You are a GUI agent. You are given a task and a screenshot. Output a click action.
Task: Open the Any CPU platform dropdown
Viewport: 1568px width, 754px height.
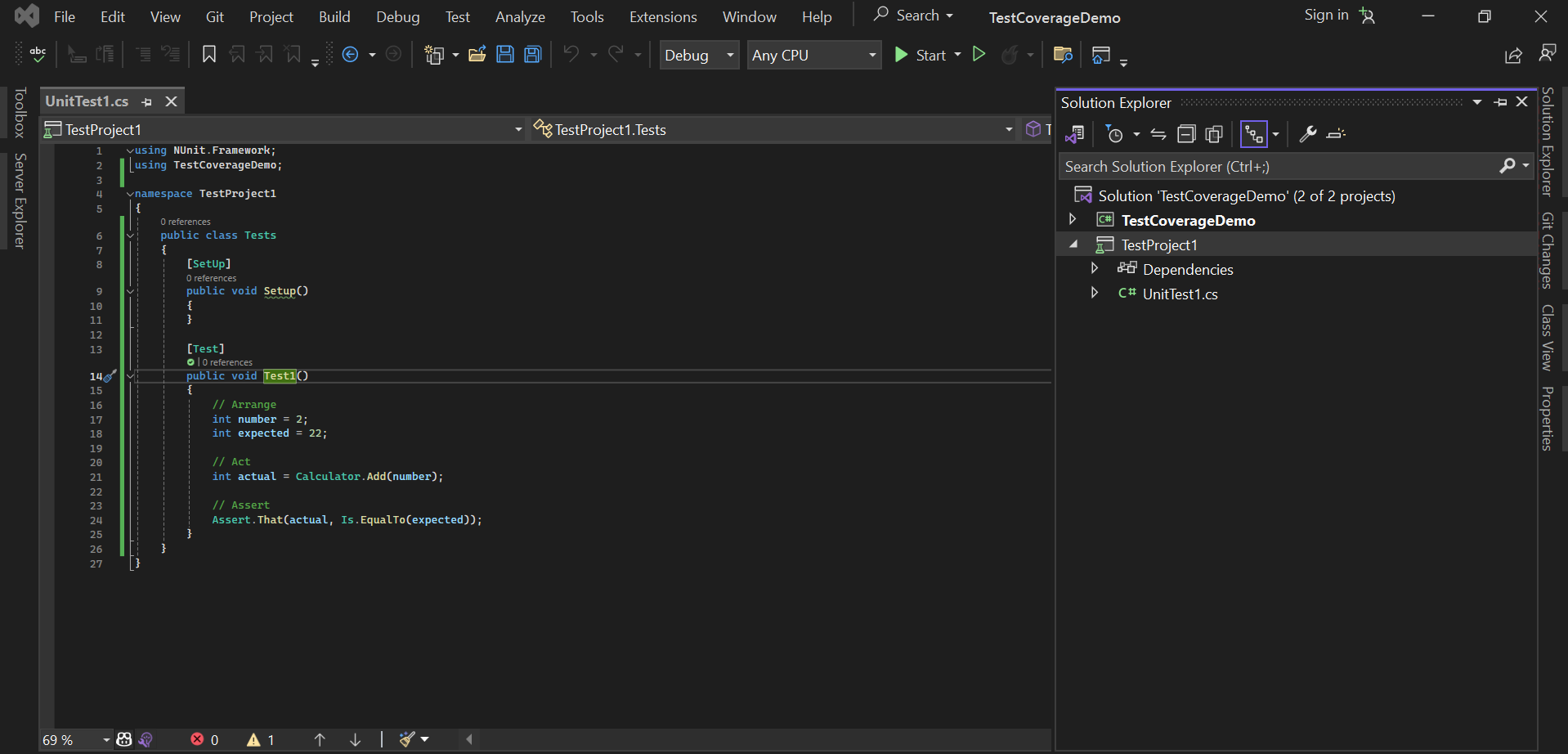[x=813, y=56]
